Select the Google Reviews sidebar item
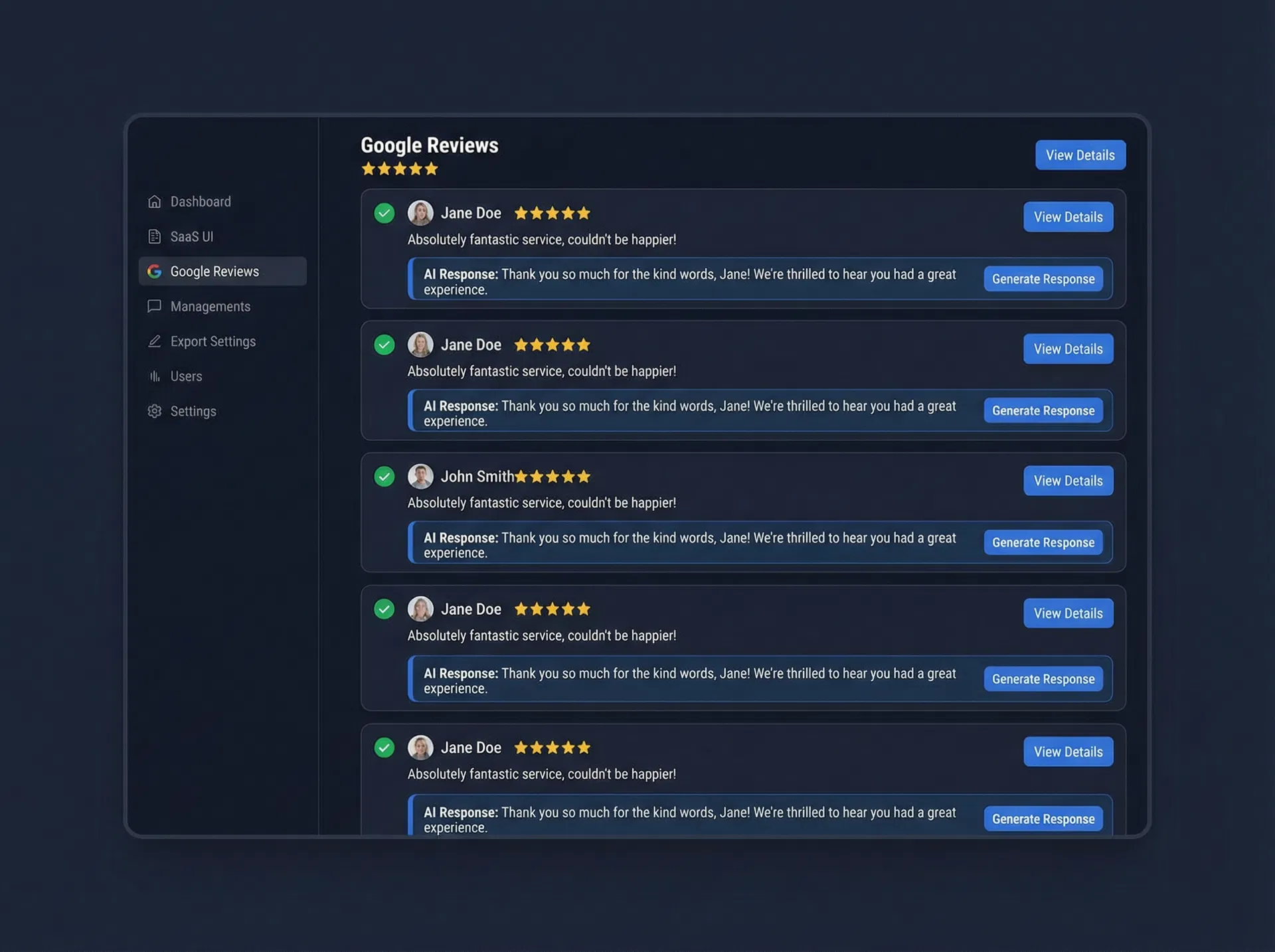1275x952 pixels. (x=214, y=271)
